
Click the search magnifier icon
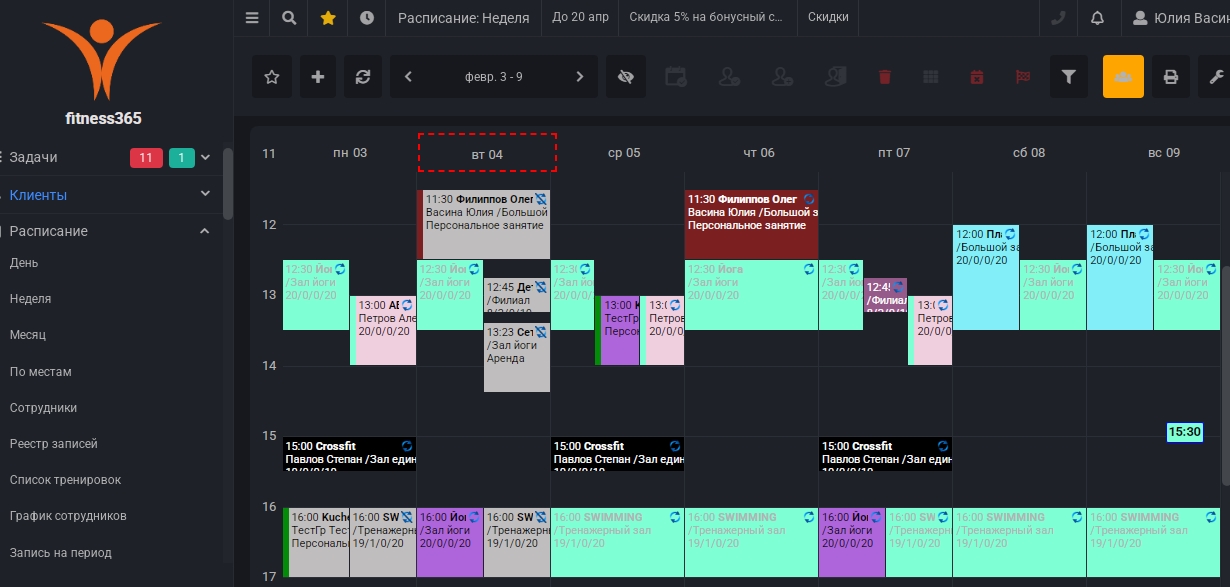pyautogui.click(x=289, y=18)
